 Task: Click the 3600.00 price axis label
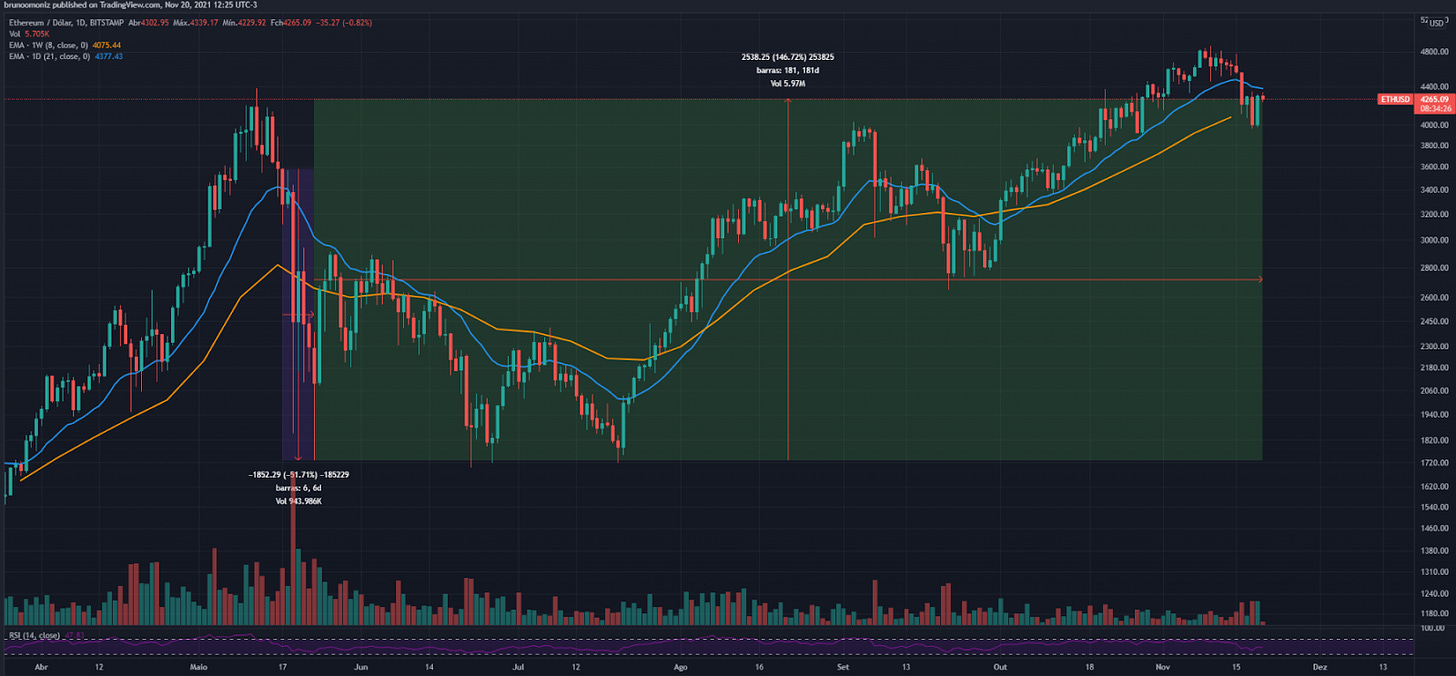(x=1435, y=167)
